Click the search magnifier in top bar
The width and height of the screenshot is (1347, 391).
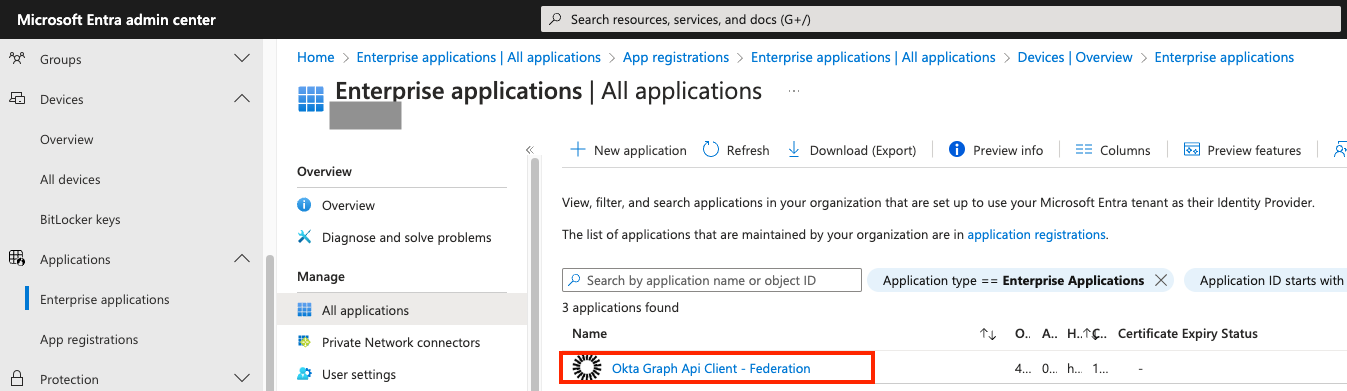coord(555,19)
